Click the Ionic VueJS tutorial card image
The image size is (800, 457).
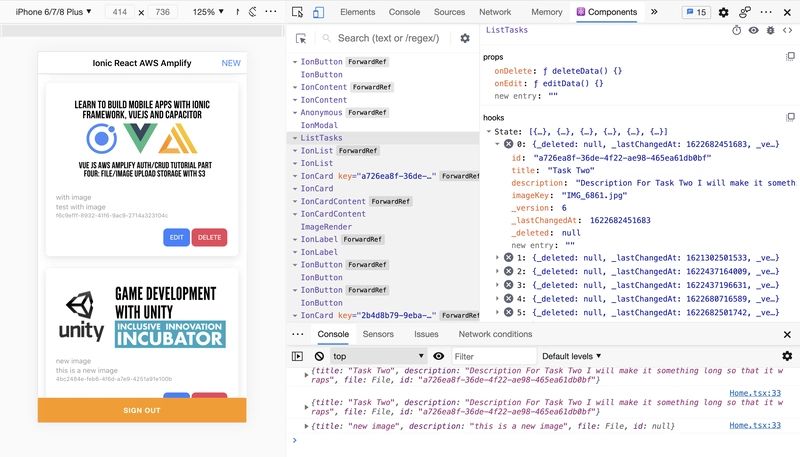point(142,137)
